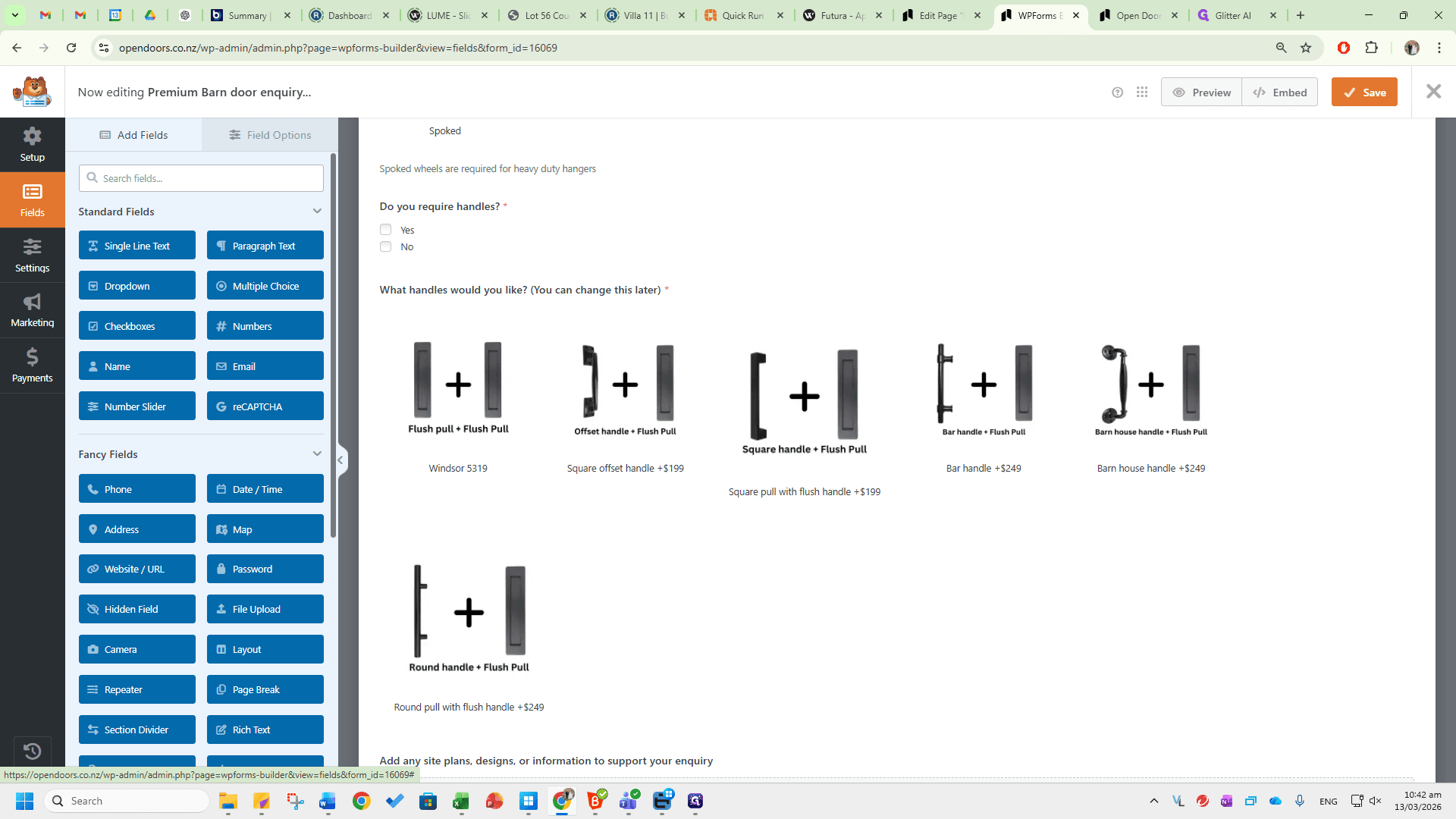
Task: Add a Dropdown field
Action: tap(137, 286)
